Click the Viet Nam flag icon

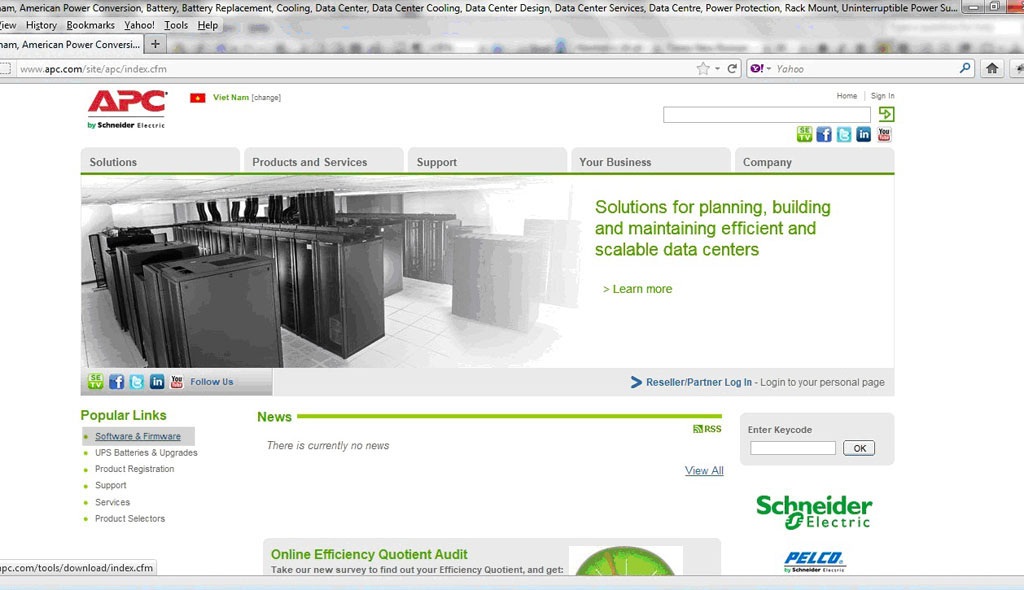click(197, 98)
